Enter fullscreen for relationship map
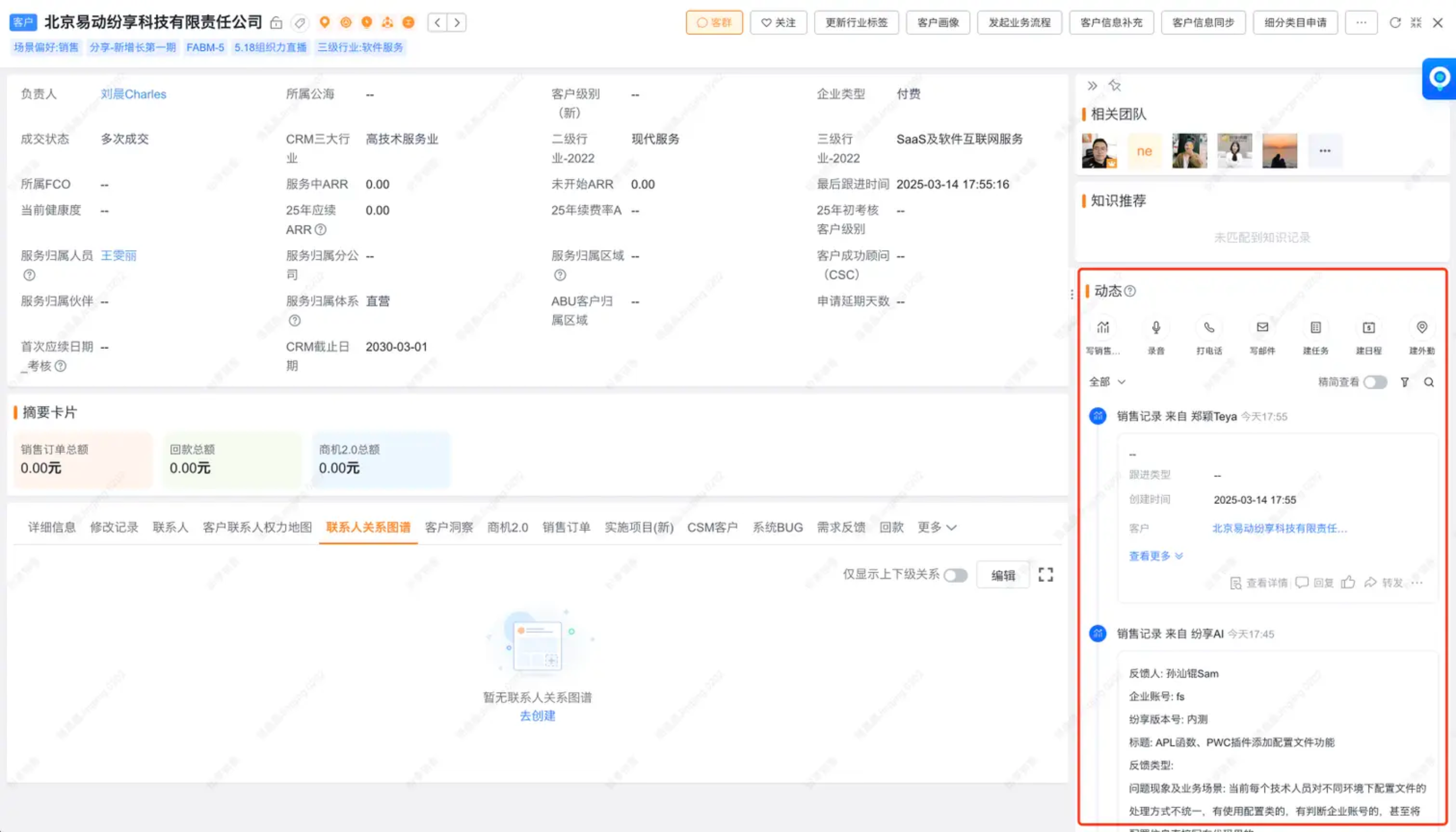The height and width of the screenshot is (832, 1456). 1045,575
